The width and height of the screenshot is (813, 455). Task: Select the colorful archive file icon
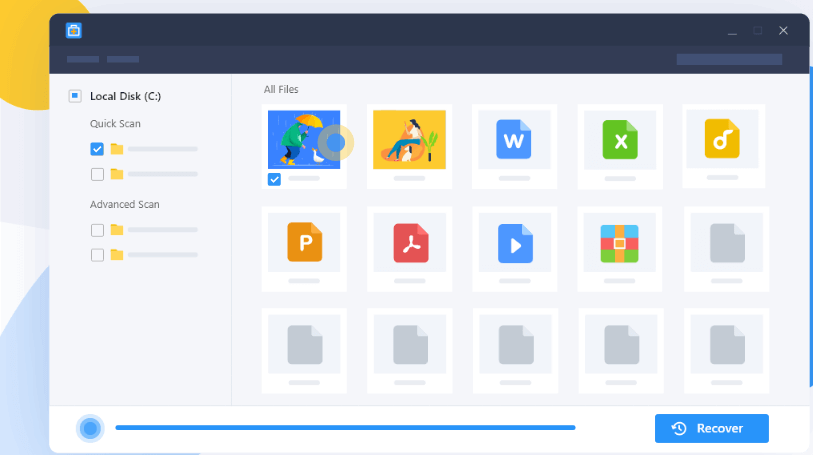(620, 244)
